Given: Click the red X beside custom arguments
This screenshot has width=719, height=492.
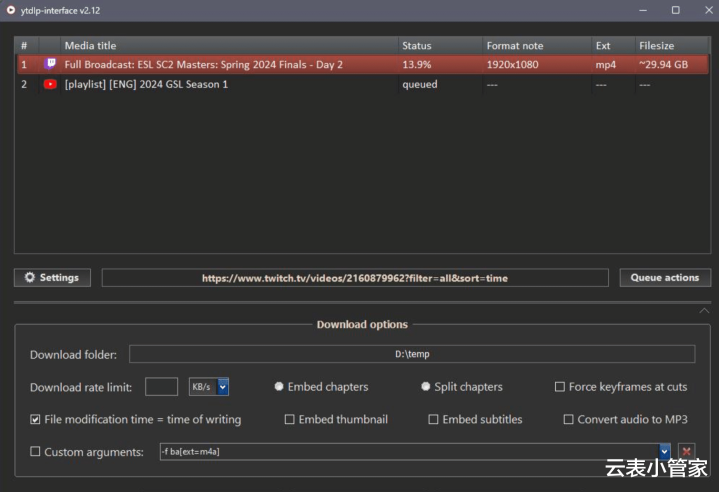Looking at the screenshot, I should click(x=686, y=452).
